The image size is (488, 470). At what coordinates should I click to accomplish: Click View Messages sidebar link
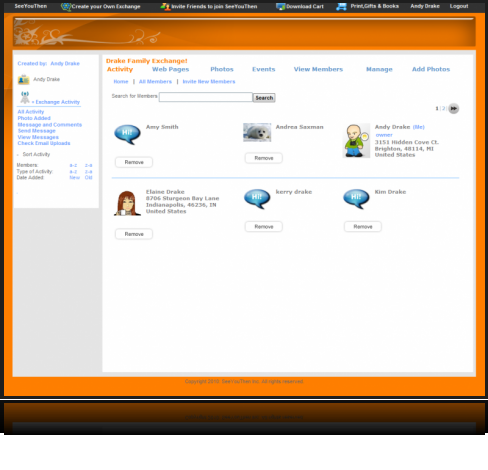(38, 137)
